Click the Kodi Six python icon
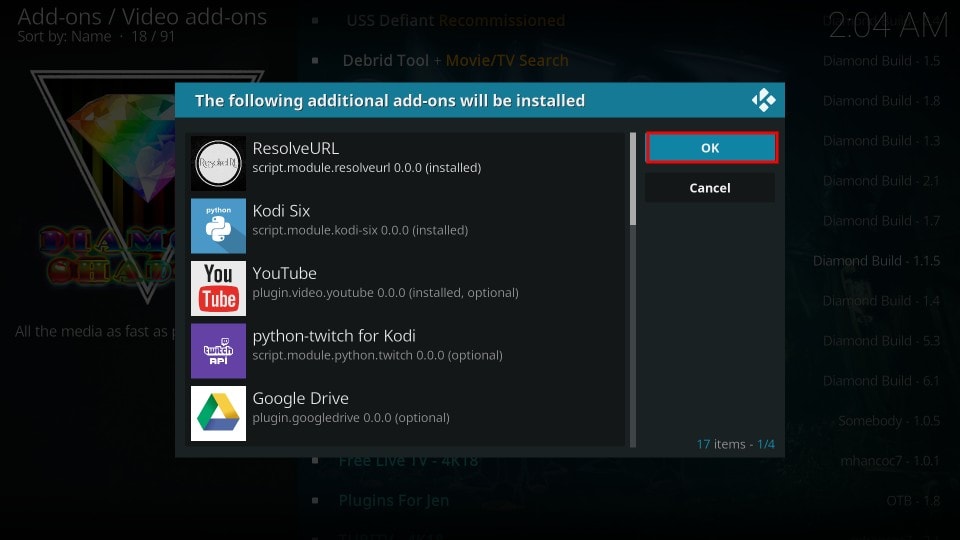This screenshot has height=540, width=960. pos(218,226)
